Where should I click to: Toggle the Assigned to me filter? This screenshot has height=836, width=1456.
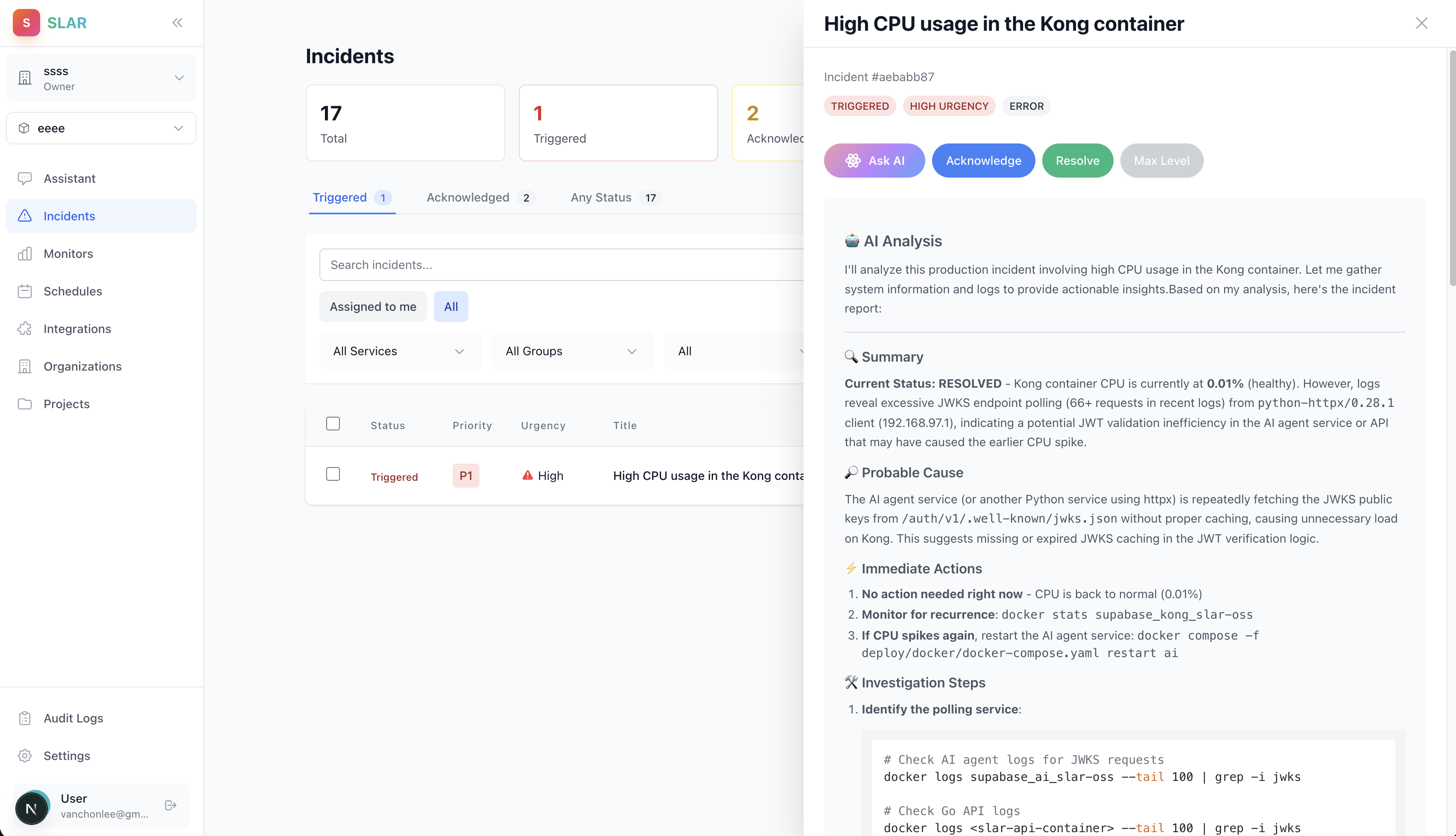pyautogui.click(x=373, y=307)
